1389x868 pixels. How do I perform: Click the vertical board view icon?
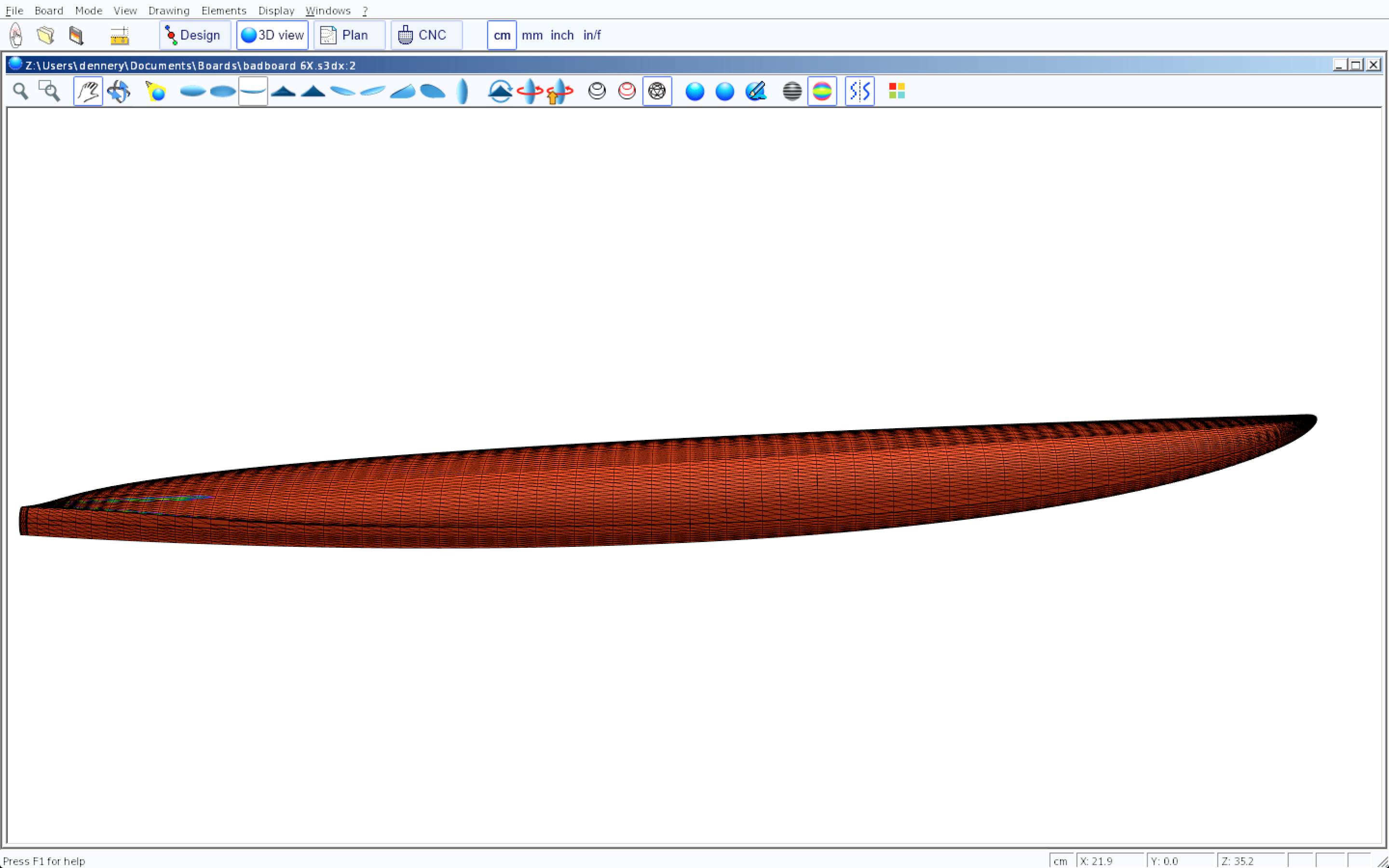click(x=463, y=91)
